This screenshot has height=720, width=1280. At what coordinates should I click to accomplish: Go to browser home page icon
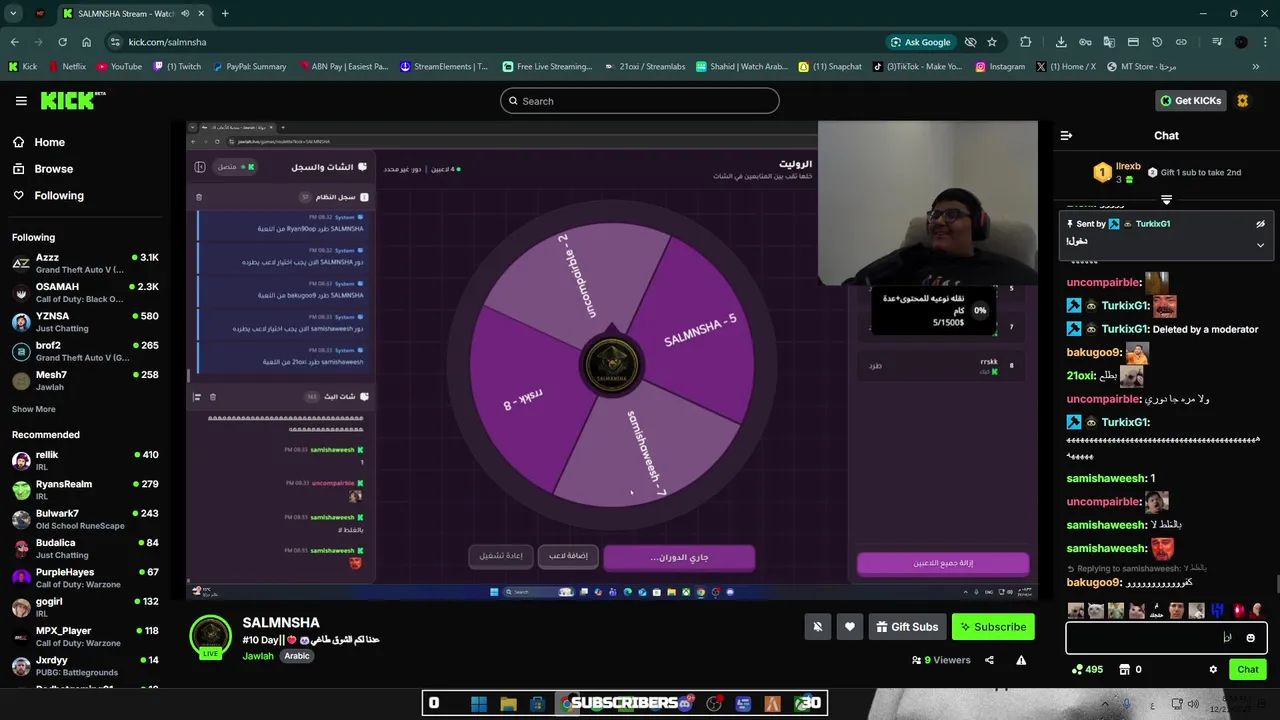pos(86,42)
